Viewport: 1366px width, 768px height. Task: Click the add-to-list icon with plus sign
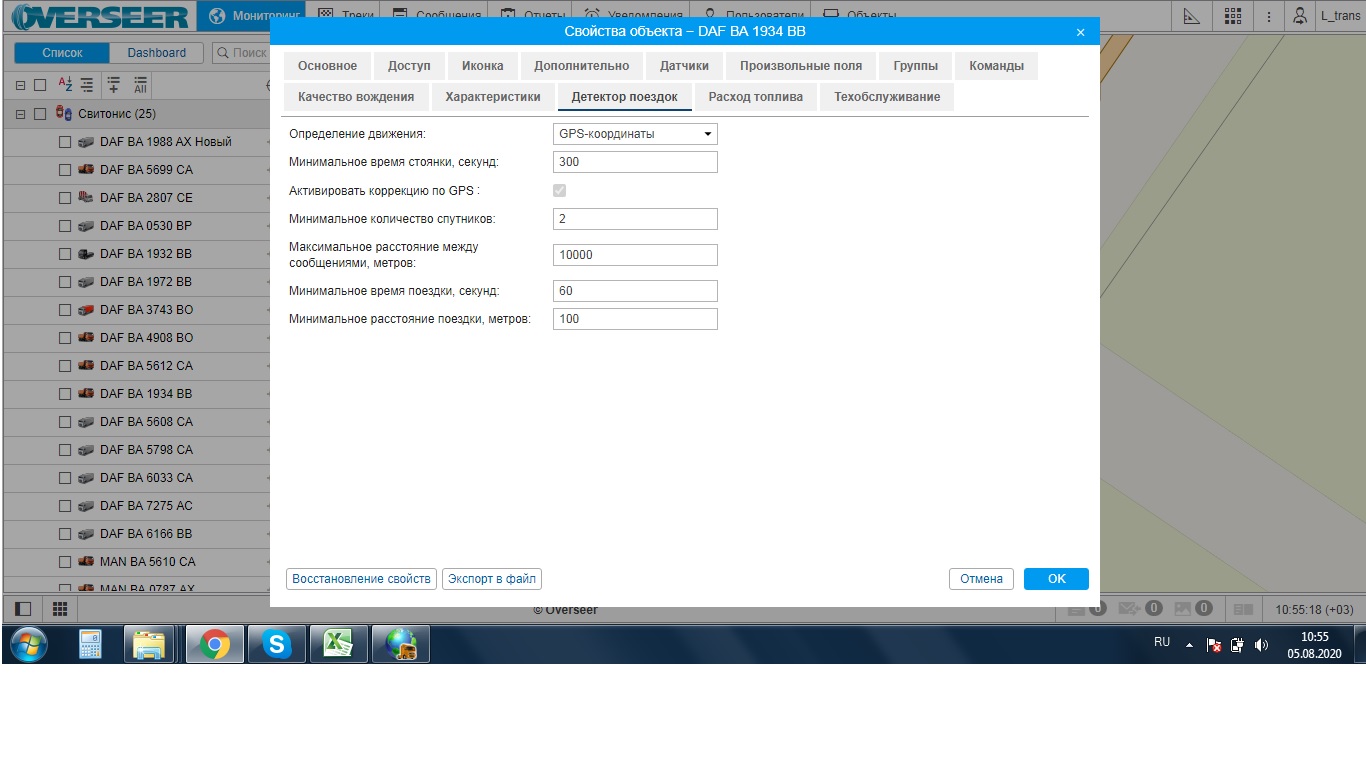113,85
